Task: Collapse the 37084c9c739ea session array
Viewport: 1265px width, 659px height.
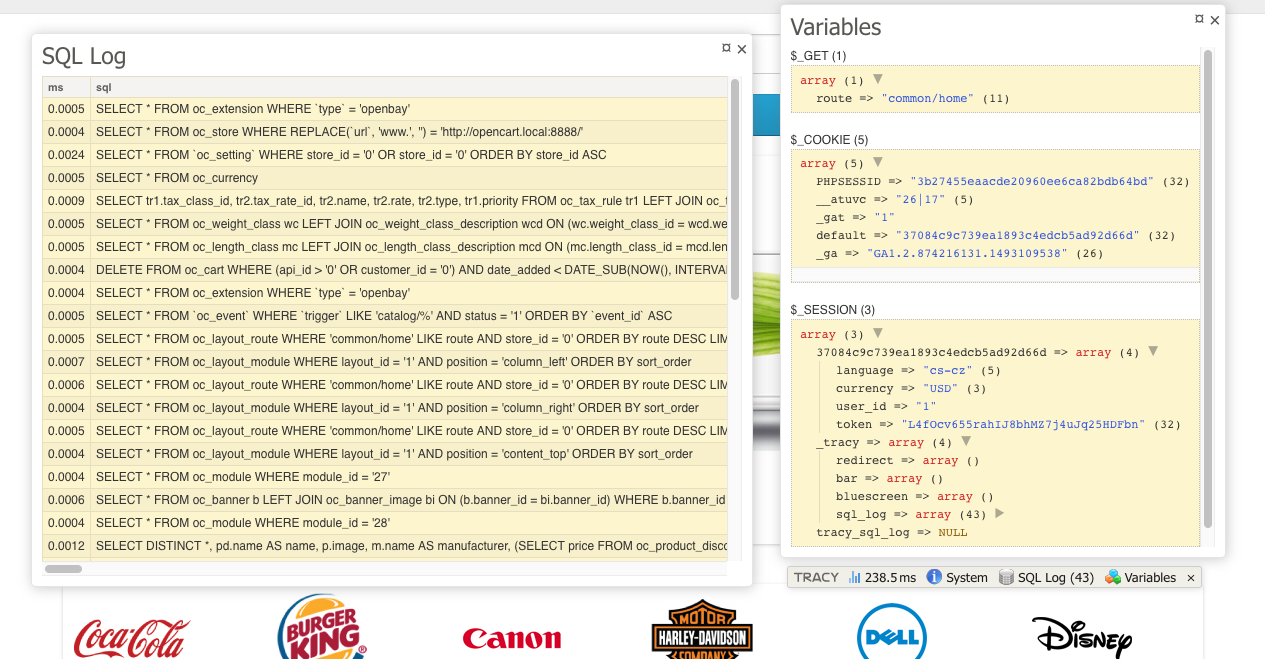Action: (1153, 351)
